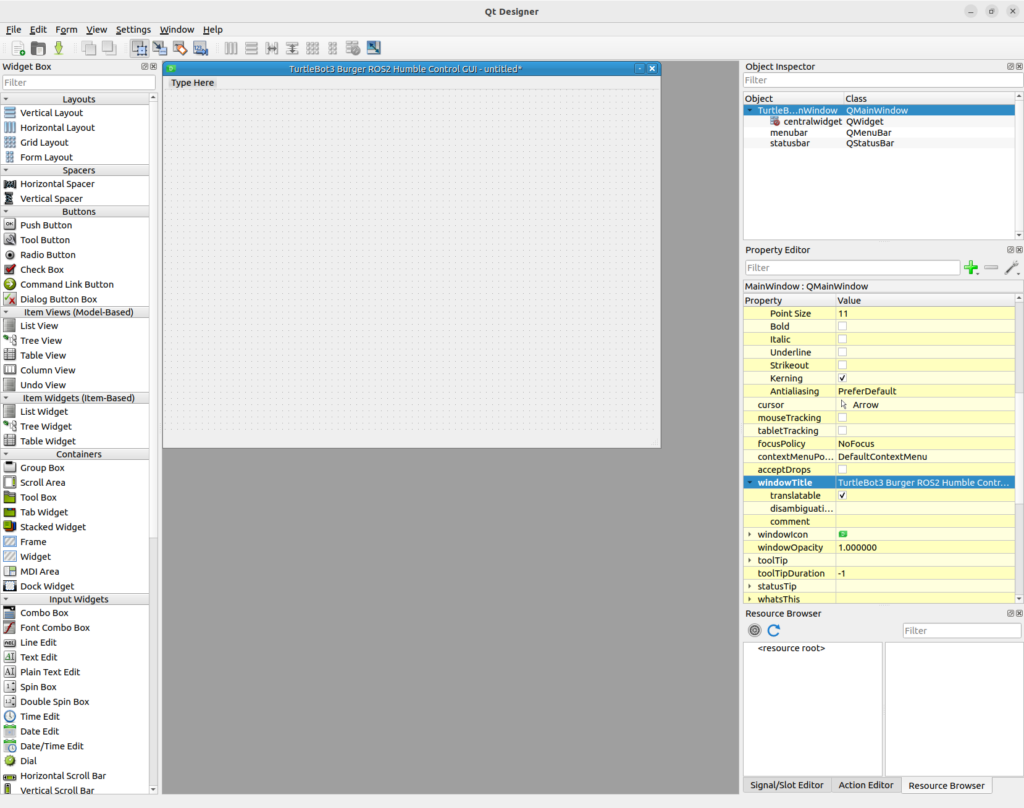This screenshot has width=1024, height=808.
Task: Float the Widget Box panel
Action: (144, 67)
